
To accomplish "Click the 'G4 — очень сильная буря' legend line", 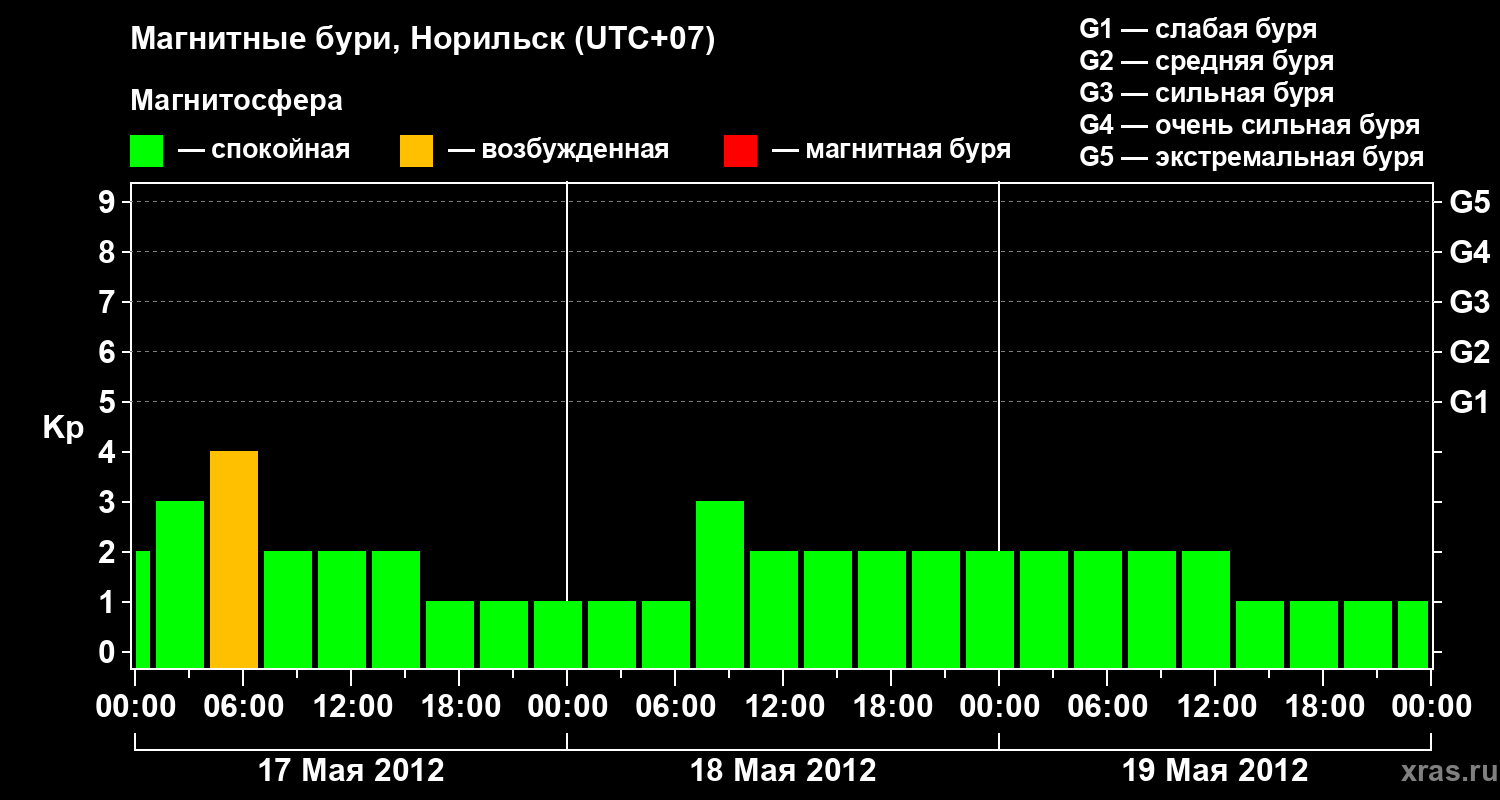I will point(1250,125).
